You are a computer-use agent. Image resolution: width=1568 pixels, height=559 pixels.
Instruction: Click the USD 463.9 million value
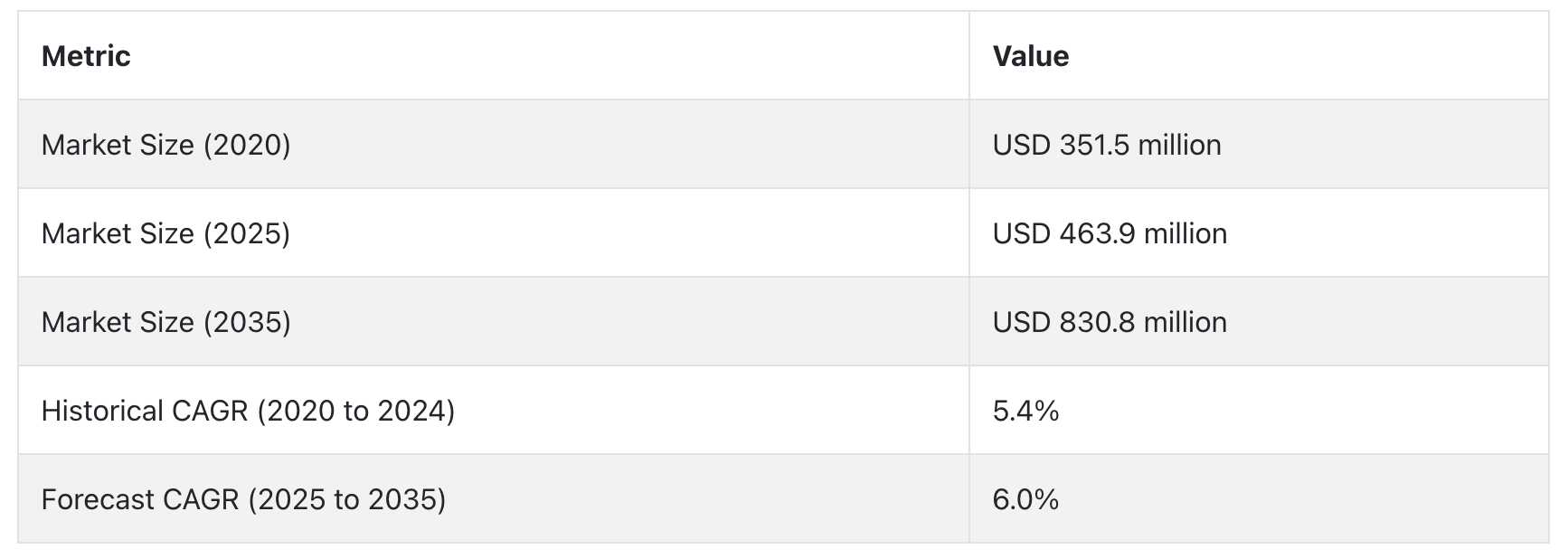click(1110, 233)
